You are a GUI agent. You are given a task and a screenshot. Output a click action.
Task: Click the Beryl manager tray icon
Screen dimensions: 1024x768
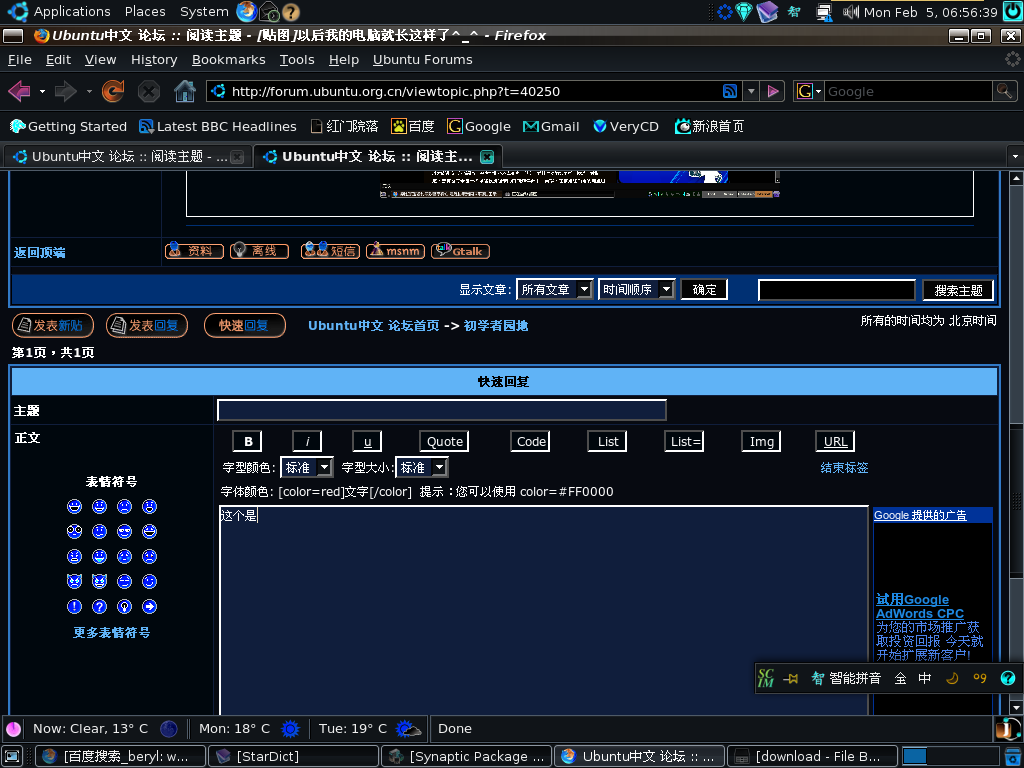724,11
